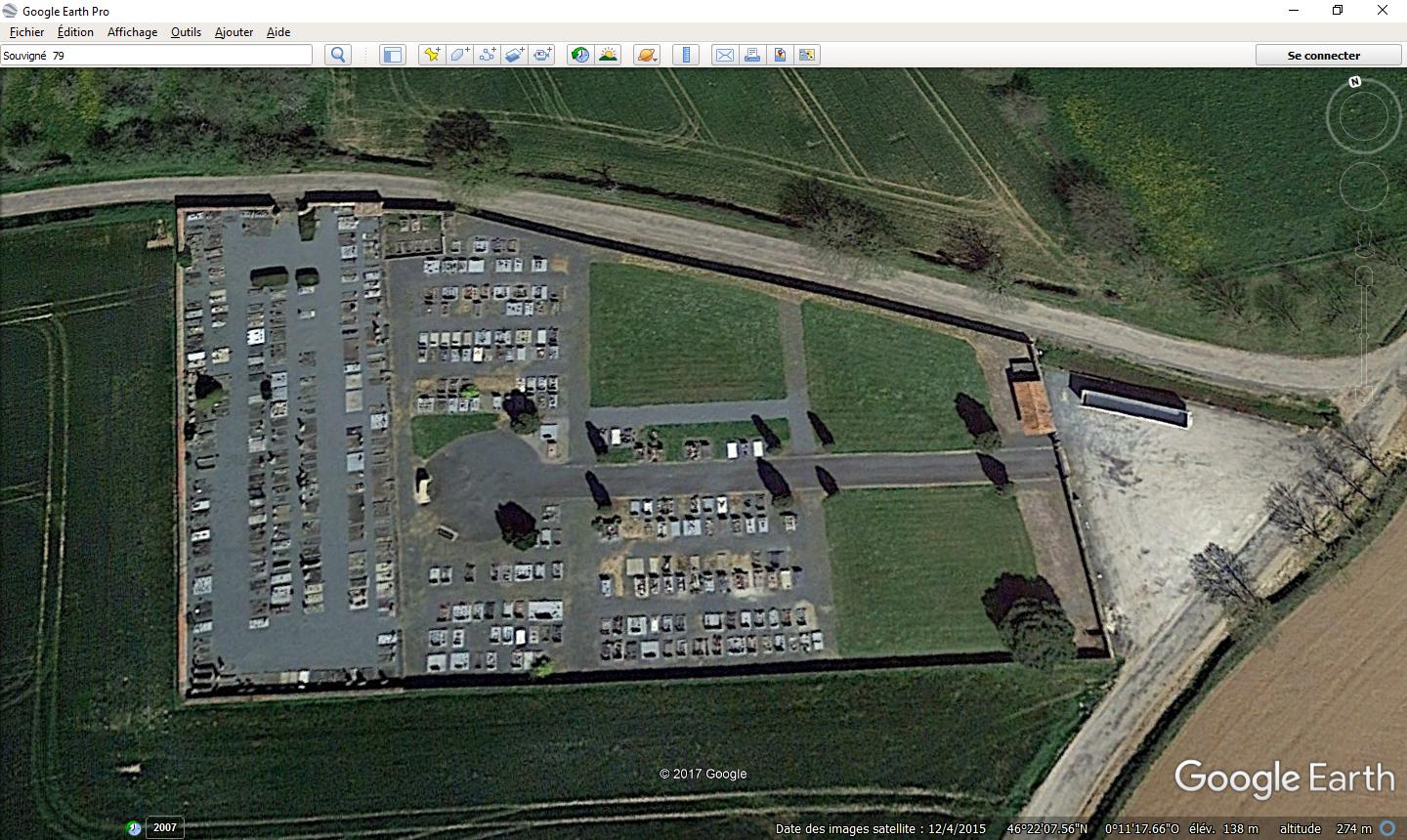Open the Aide menu
1407x840 pixels.
[x=278, y=31]
